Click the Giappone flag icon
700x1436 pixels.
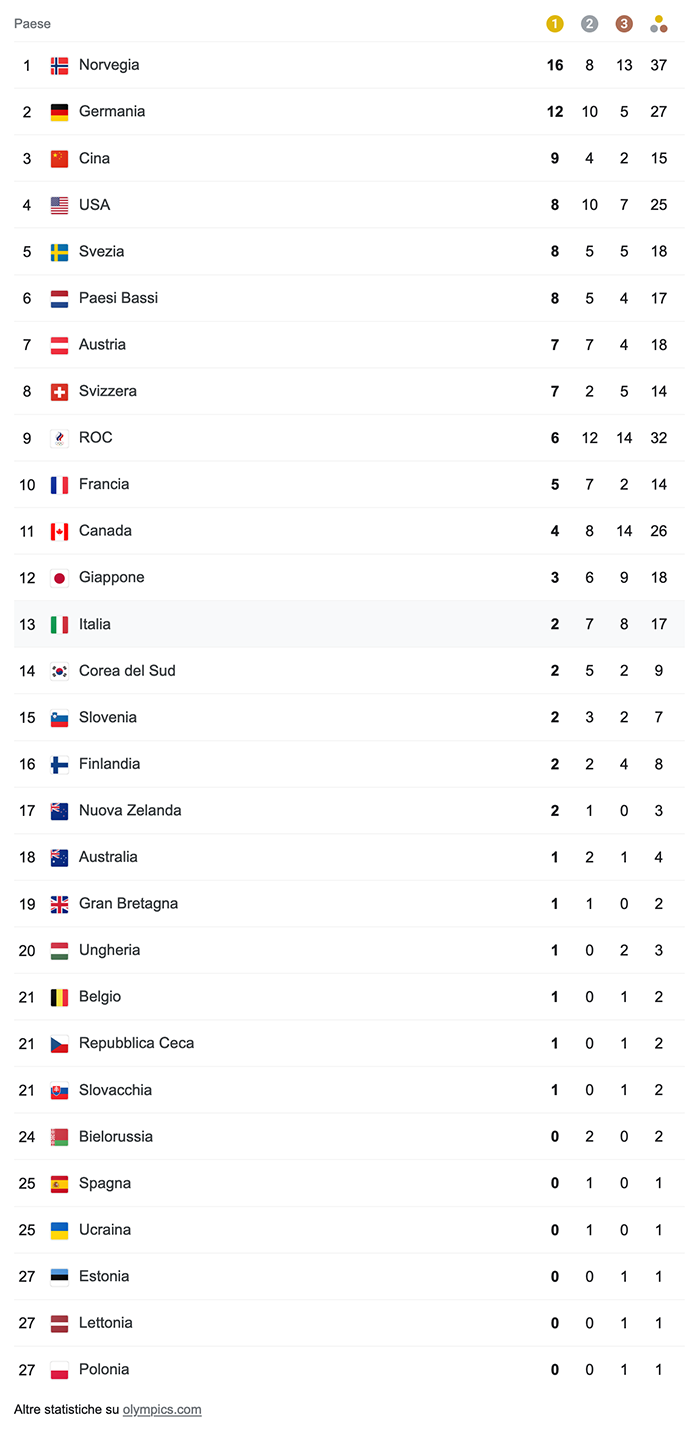click(60, 578)
